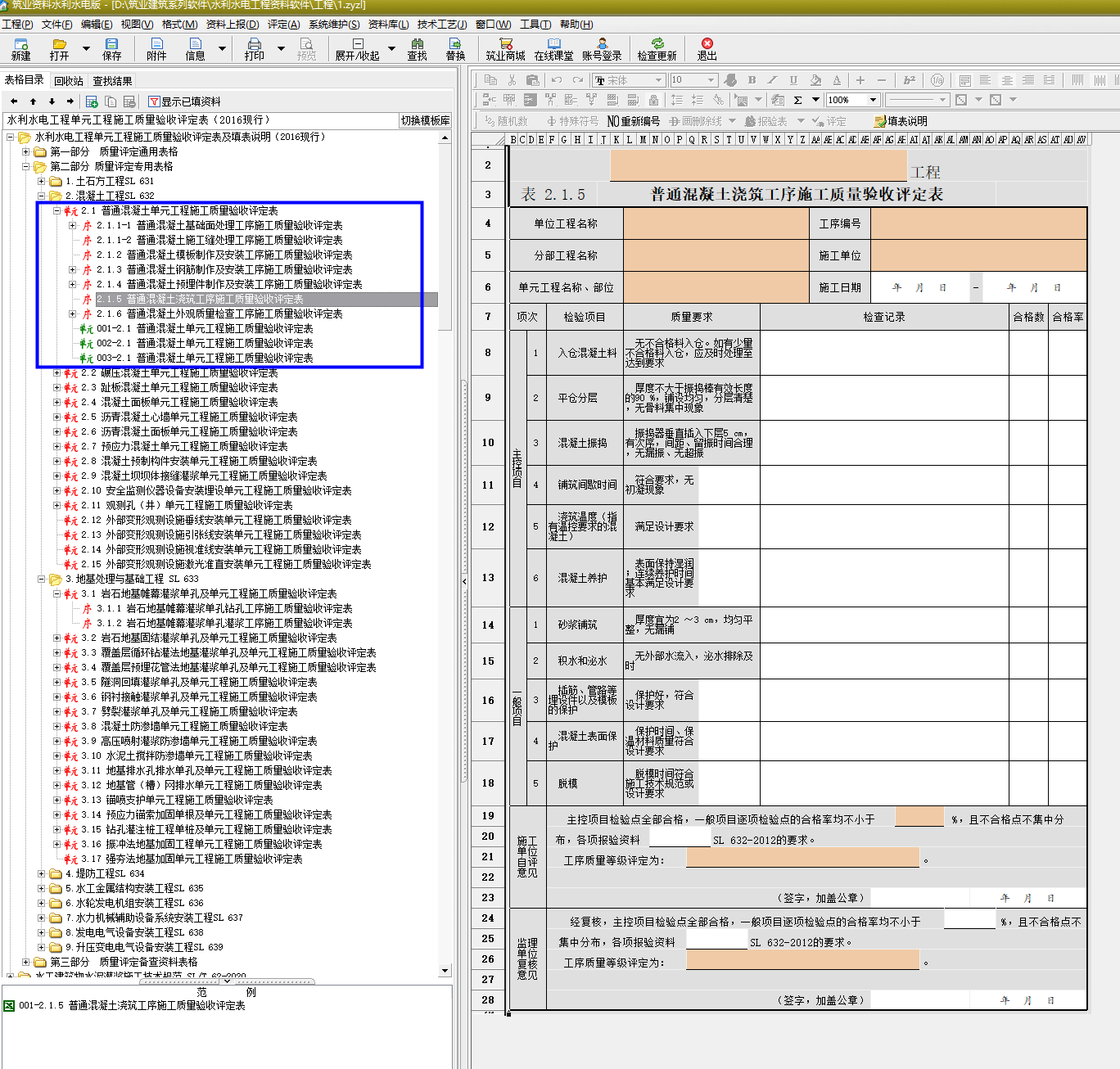1120x1069 pixels.
Task: Open 在线课堂 online classroom
Action: point(553,49)
